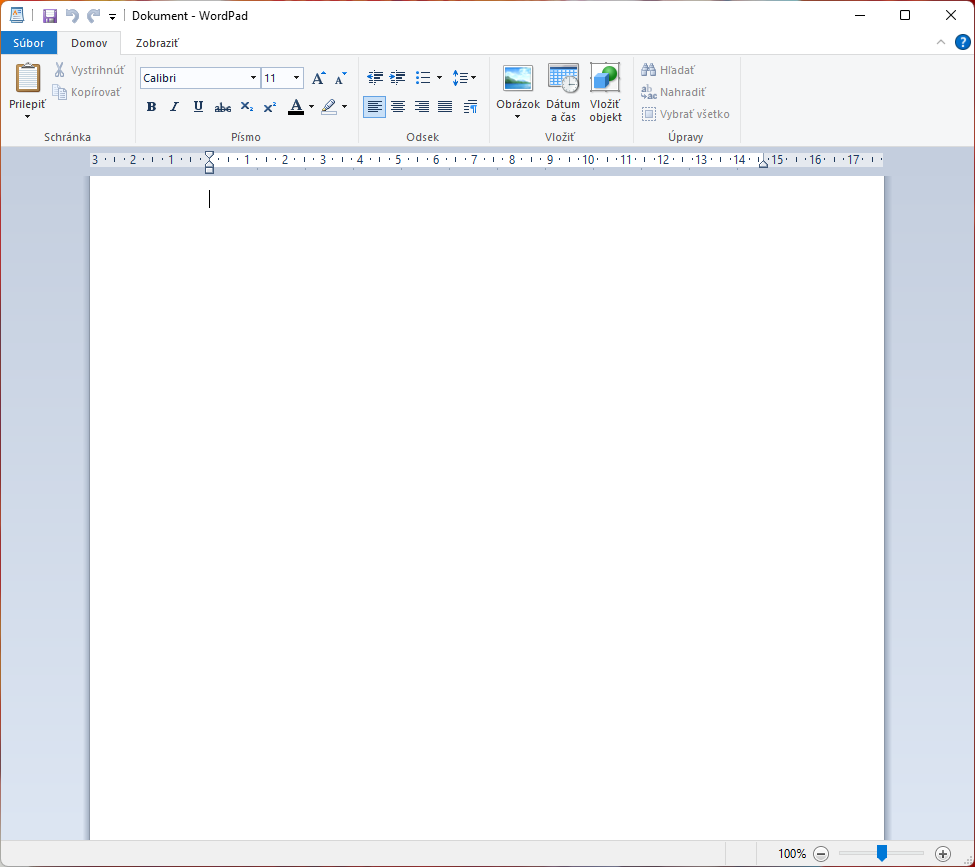975x867 pixels.
Task: Enable center text alignment
Action: tap(398, 107)
